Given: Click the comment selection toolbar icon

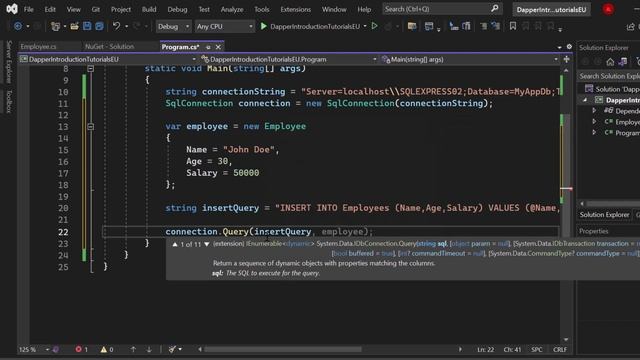Looking at the screenshot, I should coord(453,26).
